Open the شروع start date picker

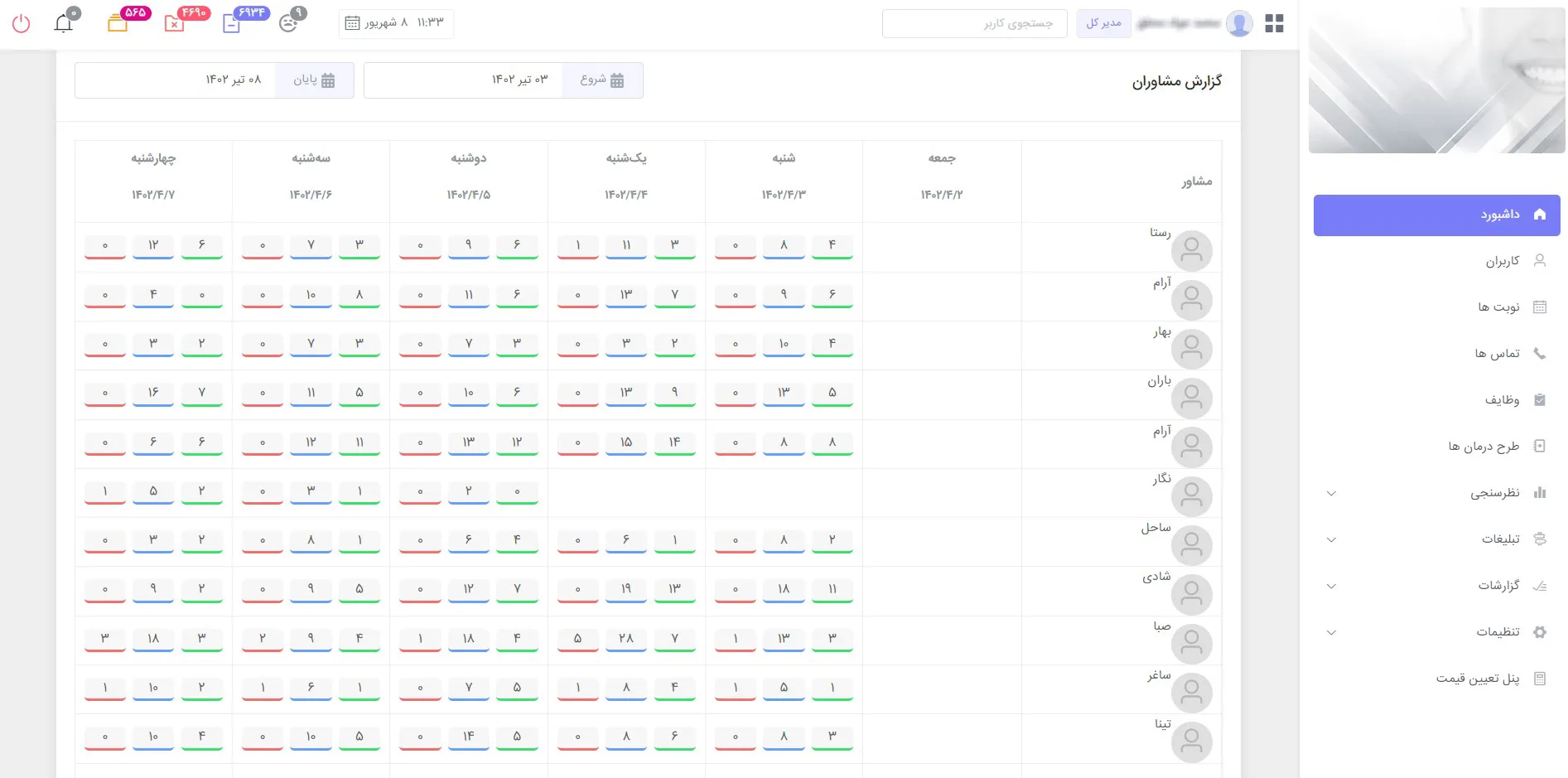coord(602,80)
